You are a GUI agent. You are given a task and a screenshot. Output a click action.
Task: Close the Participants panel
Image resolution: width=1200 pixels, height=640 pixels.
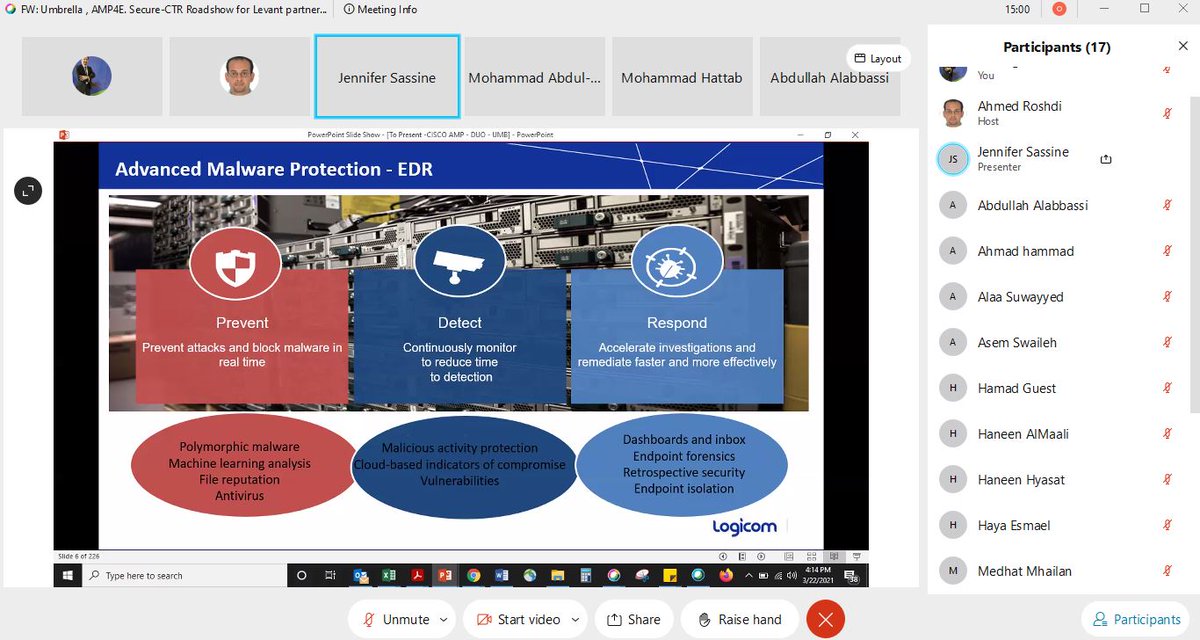[x=1183, y=46]
